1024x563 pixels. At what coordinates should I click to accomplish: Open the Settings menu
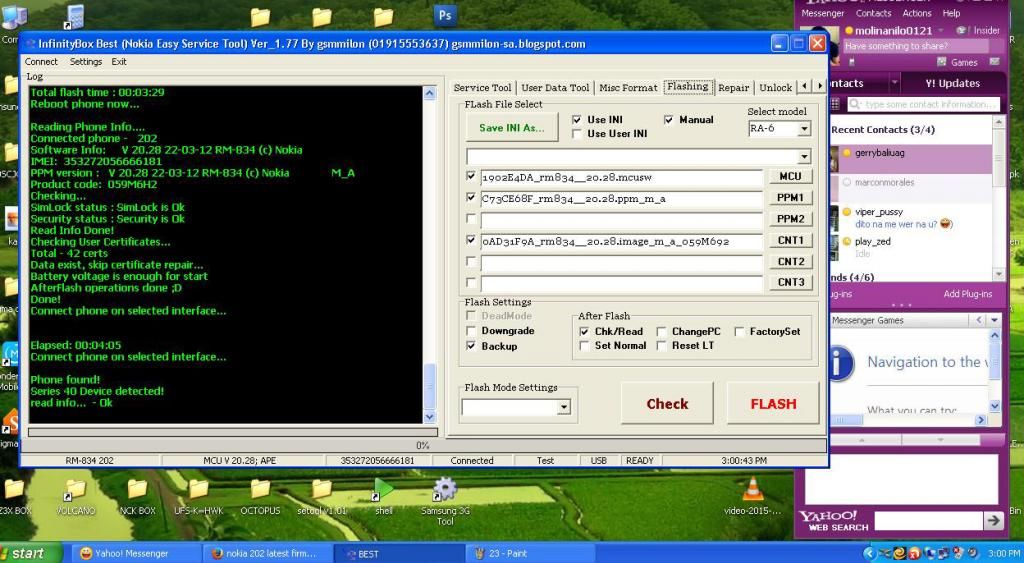point(85,62)
